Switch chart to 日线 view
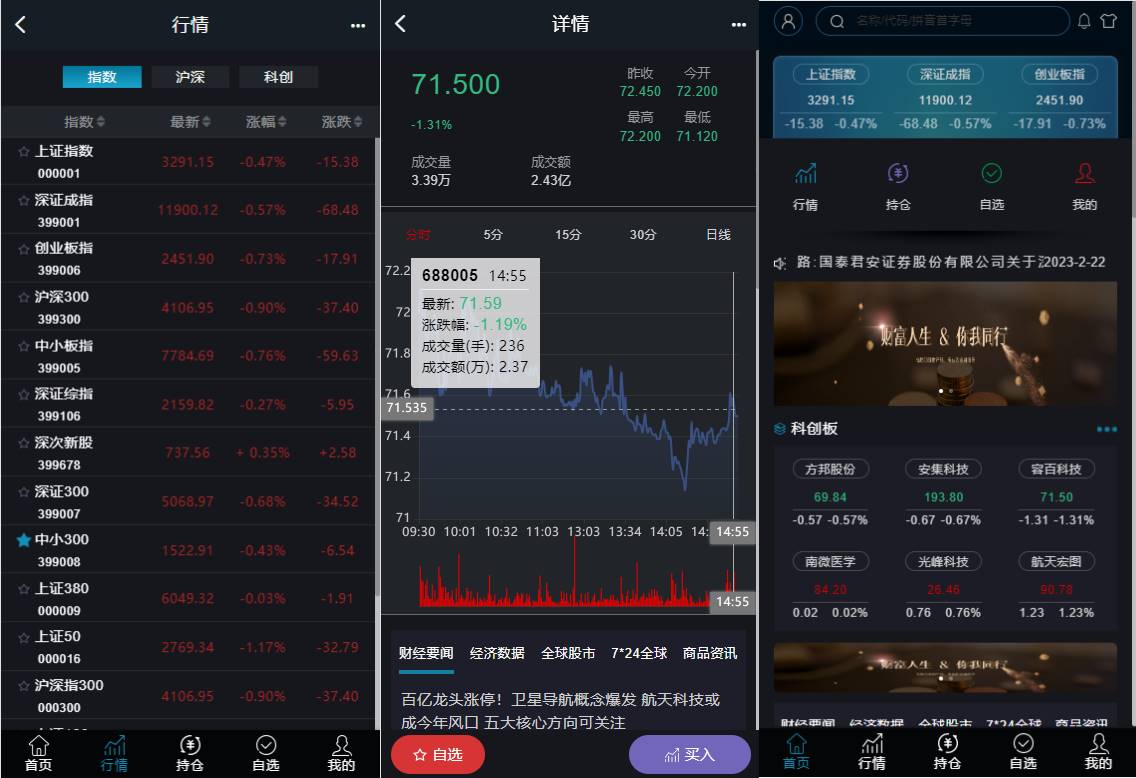The image size is (1136, 778). tap(718, 235)
